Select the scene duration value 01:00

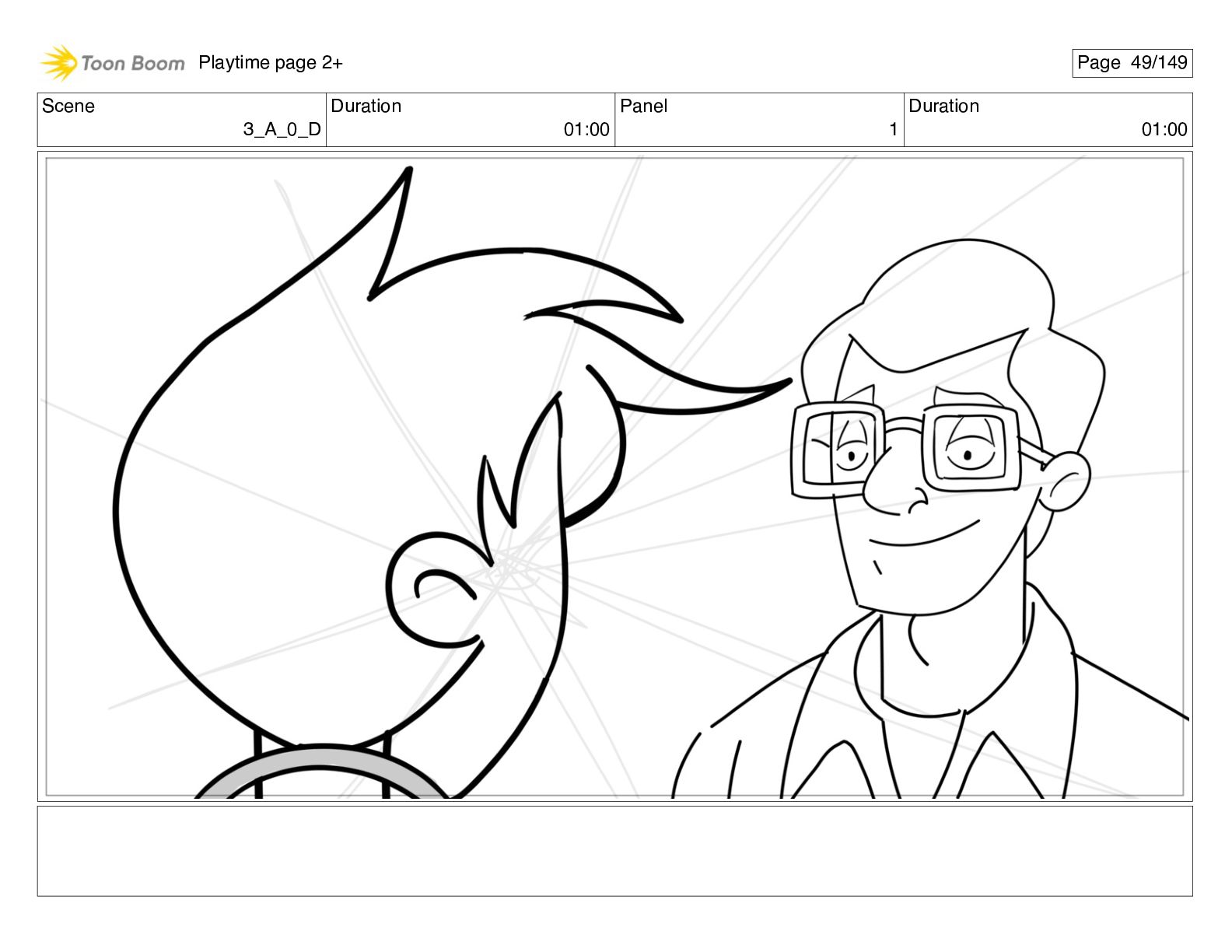(586, 130)
